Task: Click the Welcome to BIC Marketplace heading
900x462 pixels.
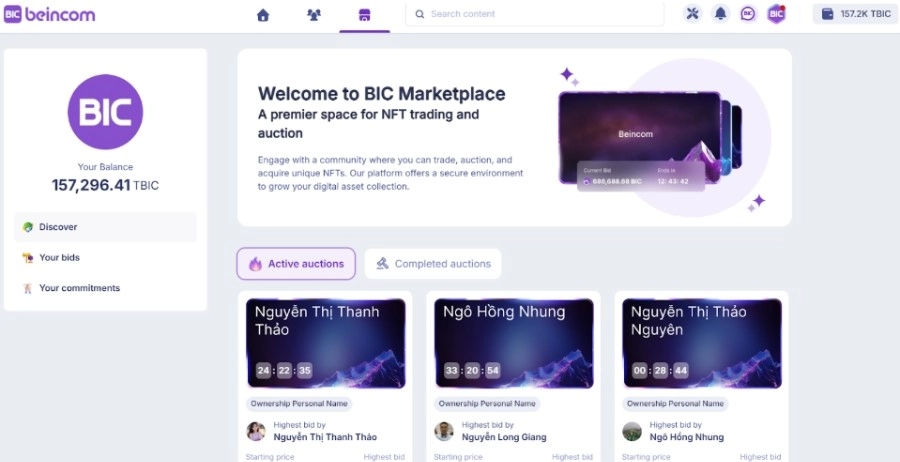Action: 382,94
